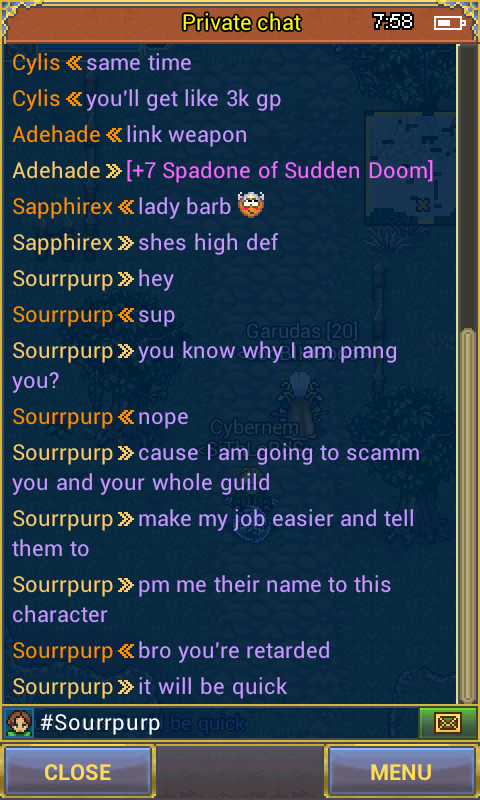Viewport: 480px width, 800px height.
Task: Click the chat scrollbar thumb
Action: 466,516
